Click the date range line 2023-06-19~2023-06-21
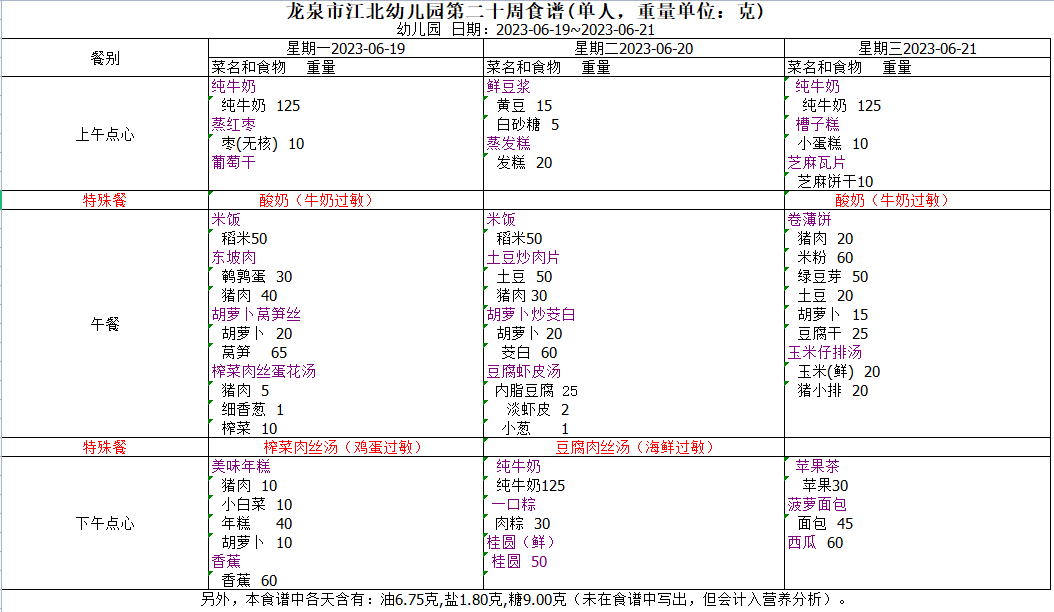Screen dimensions: 1054x612 [575, 30]
